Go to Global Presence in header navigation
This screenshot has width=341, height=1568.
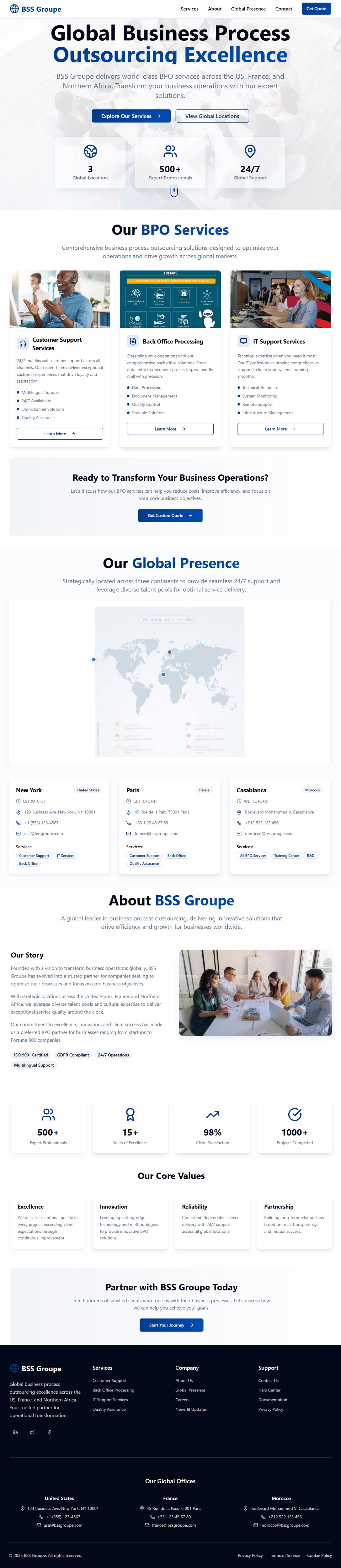(x=248, y=8)
